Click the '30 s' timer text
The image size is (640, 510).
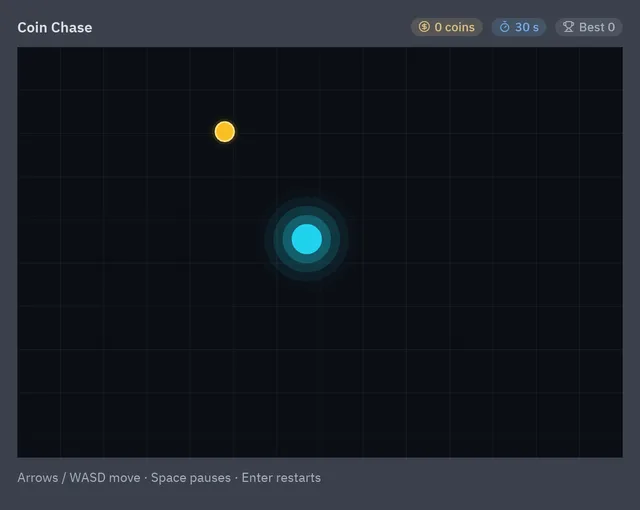527,27
